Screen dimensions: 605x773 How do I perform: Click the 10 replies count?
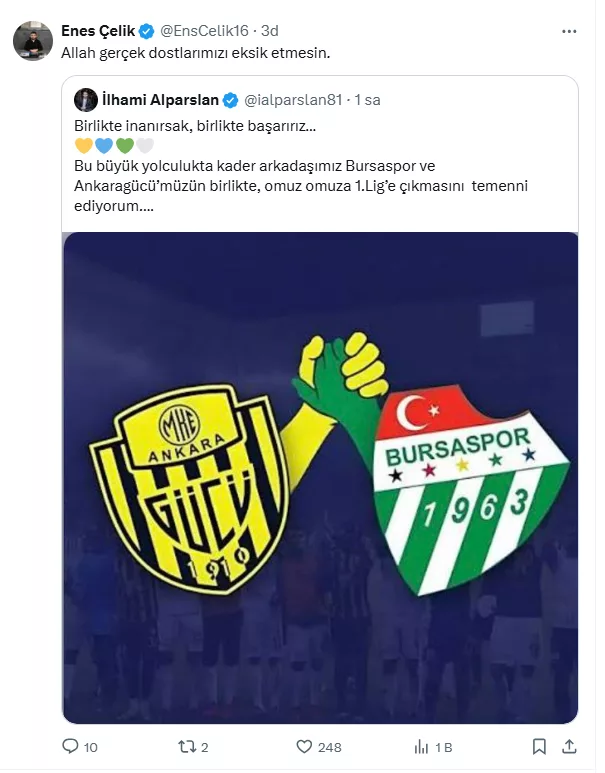[x=91, y=747]
